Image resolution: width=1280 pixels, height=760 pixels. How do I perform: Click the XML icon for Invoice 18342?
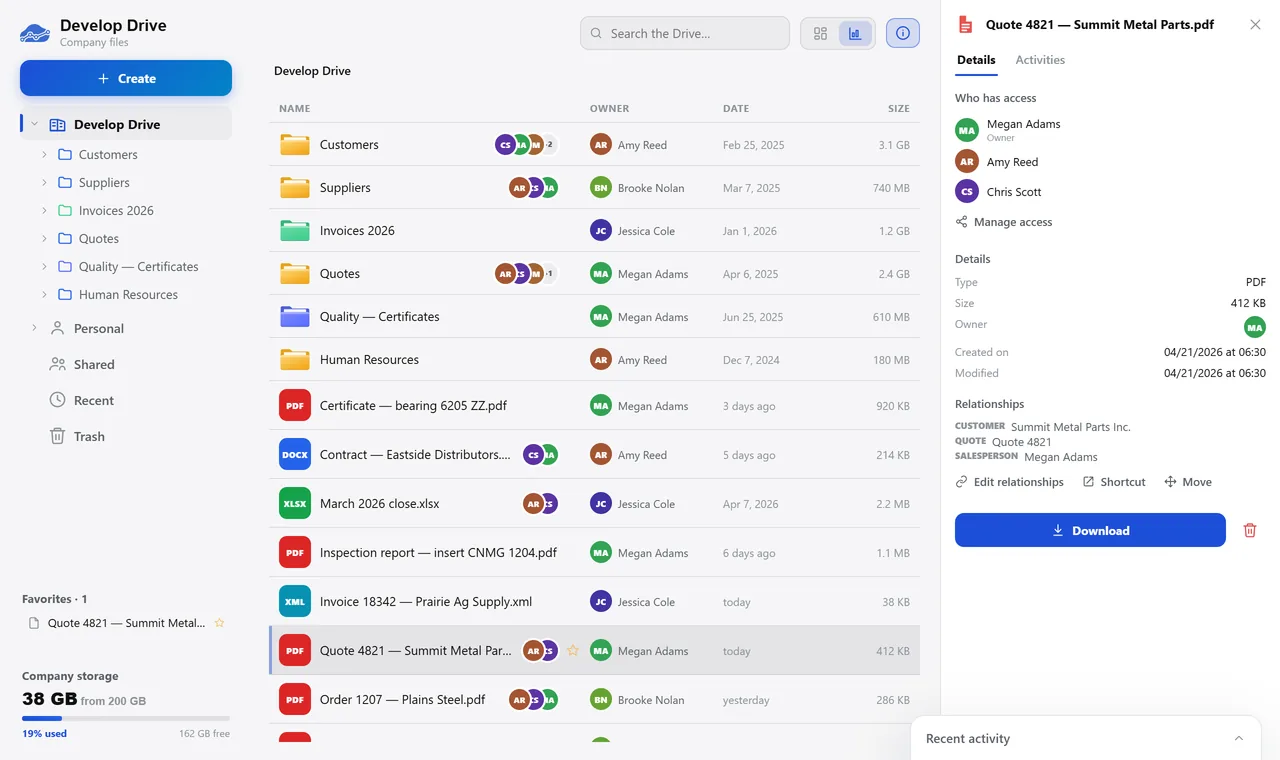(295, 602)
